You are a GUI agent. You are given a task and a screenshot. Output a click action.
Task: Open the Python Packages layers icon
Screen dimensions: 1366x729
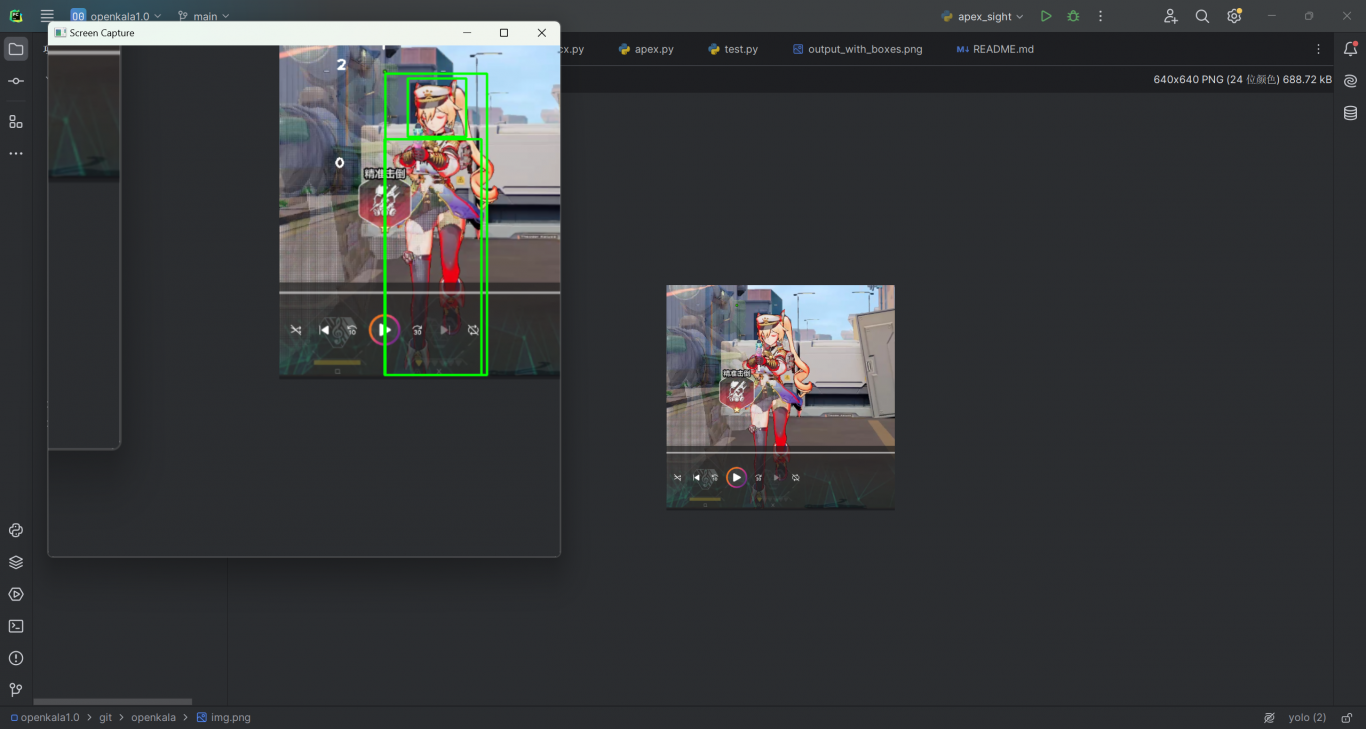pyautogui.click(x=16, y=562)
